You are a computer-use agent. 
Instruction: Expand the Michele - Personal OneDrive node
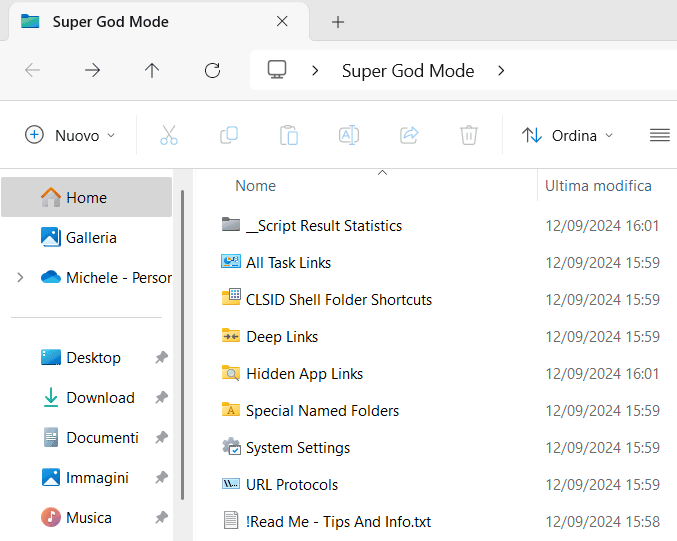(20, 277)
